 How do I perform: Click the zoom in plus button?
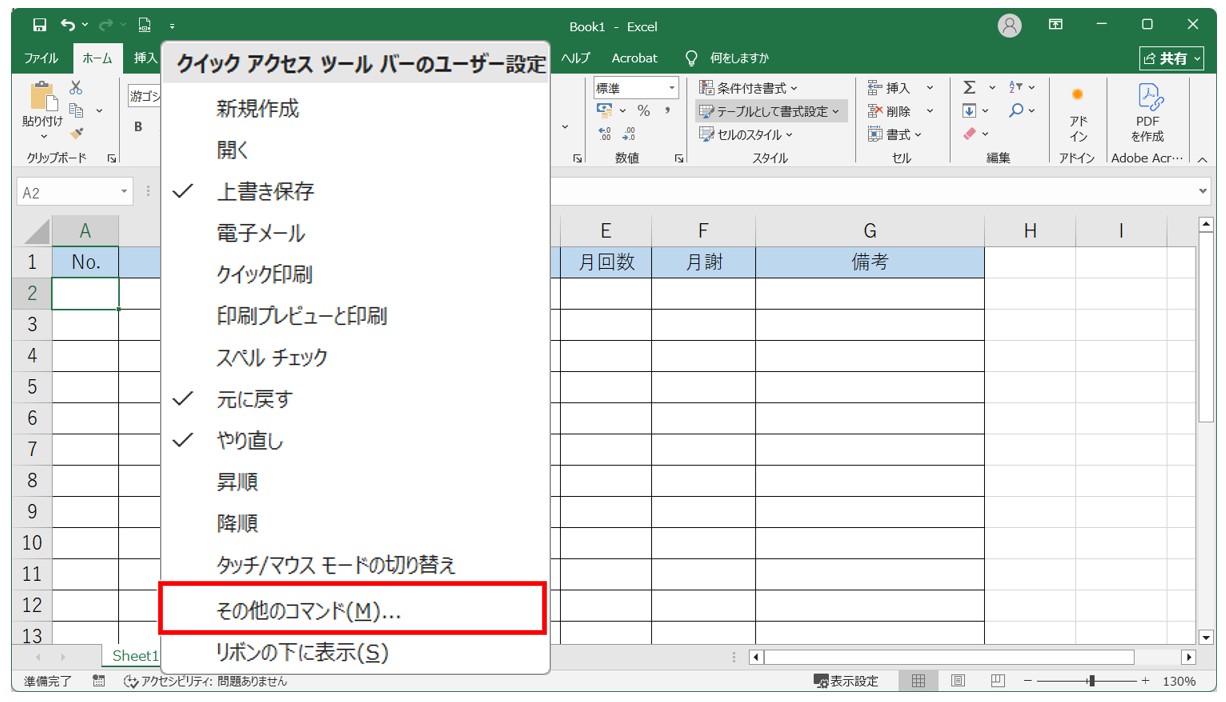point(1145,681)
